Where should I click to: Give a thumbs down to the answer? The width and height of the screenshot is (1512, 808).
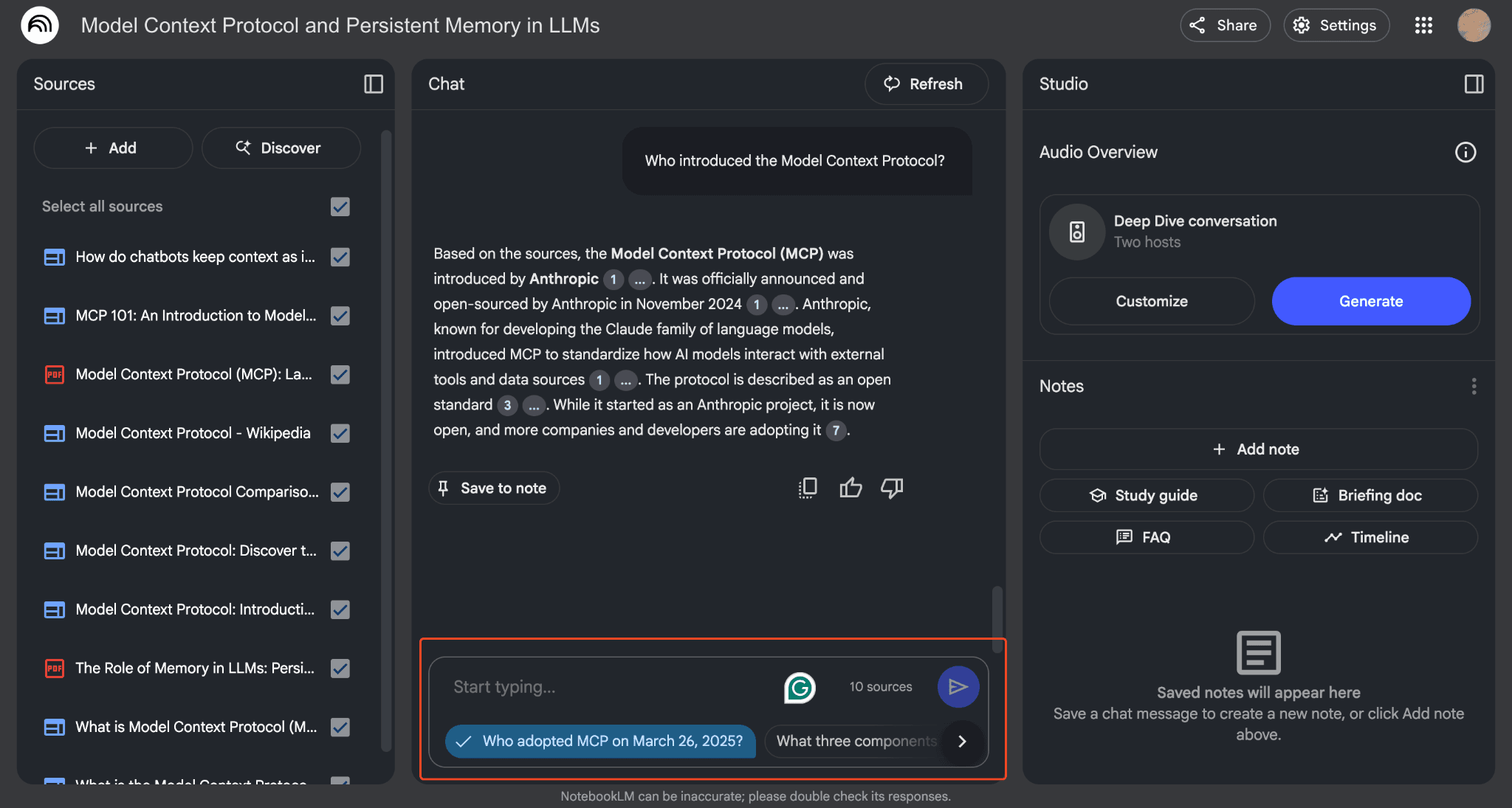pos(891,488)
